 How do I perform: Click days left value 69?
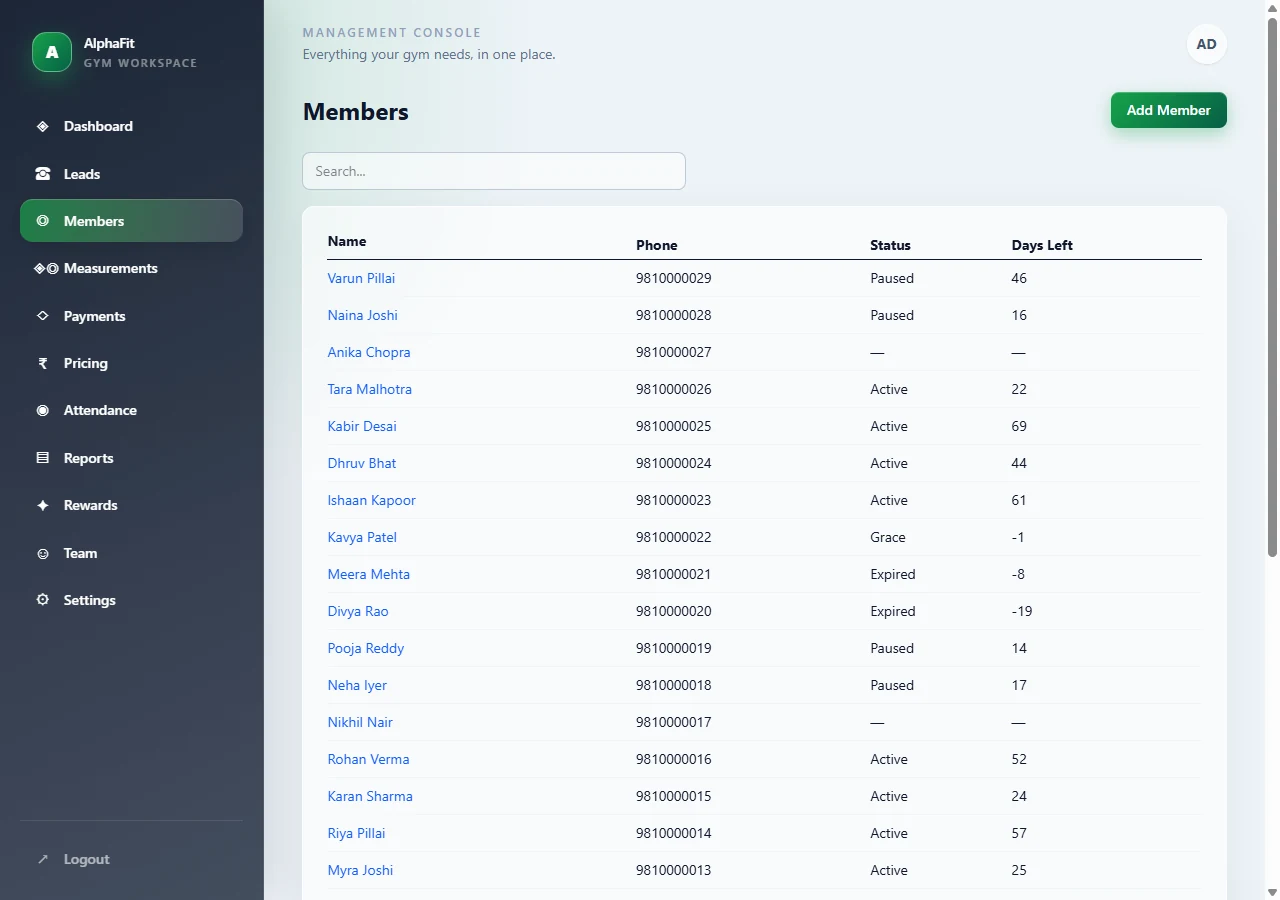(x=1019, y=426)
